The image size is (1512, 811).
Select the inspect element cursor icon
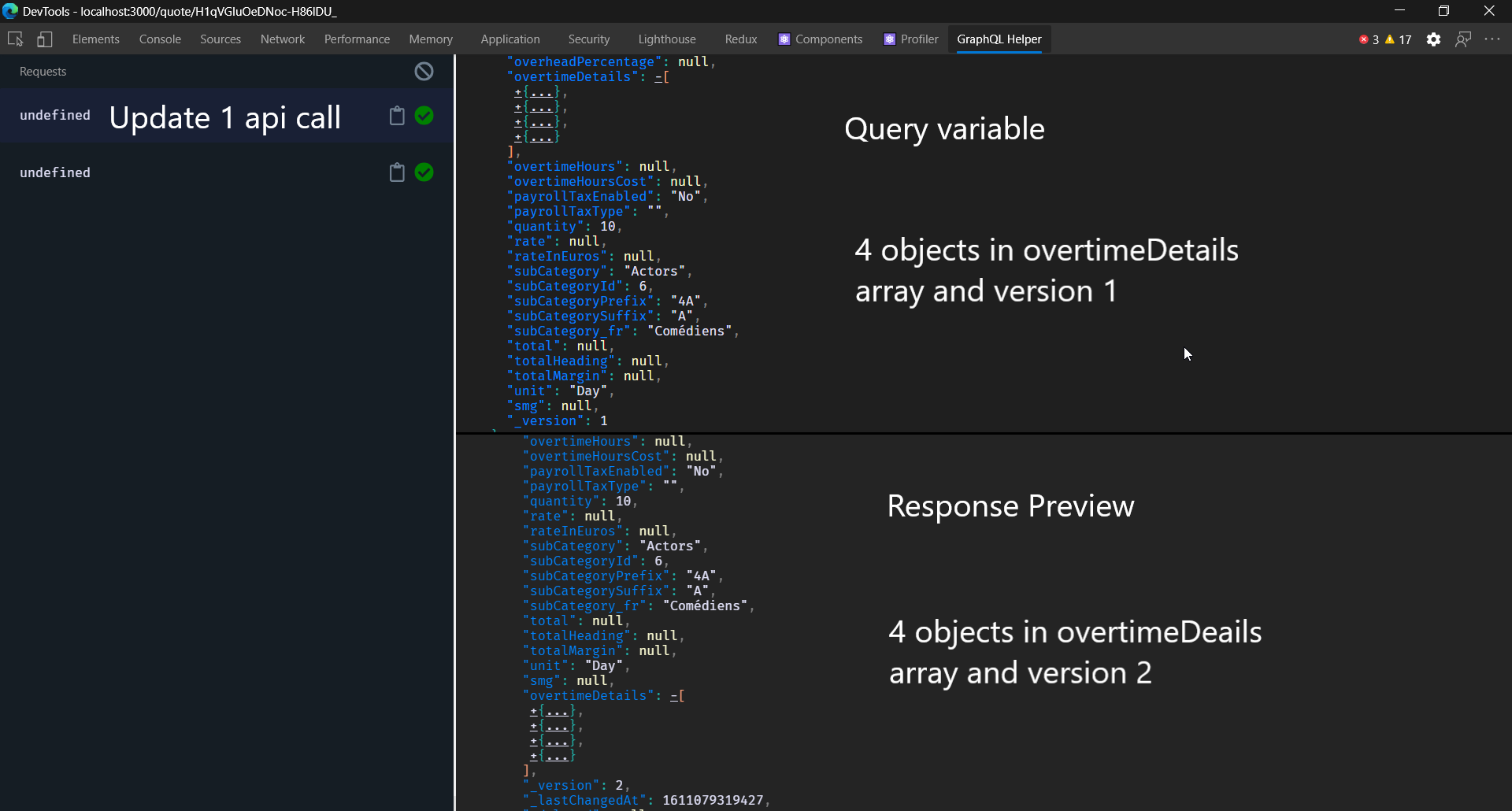[16, 39]
